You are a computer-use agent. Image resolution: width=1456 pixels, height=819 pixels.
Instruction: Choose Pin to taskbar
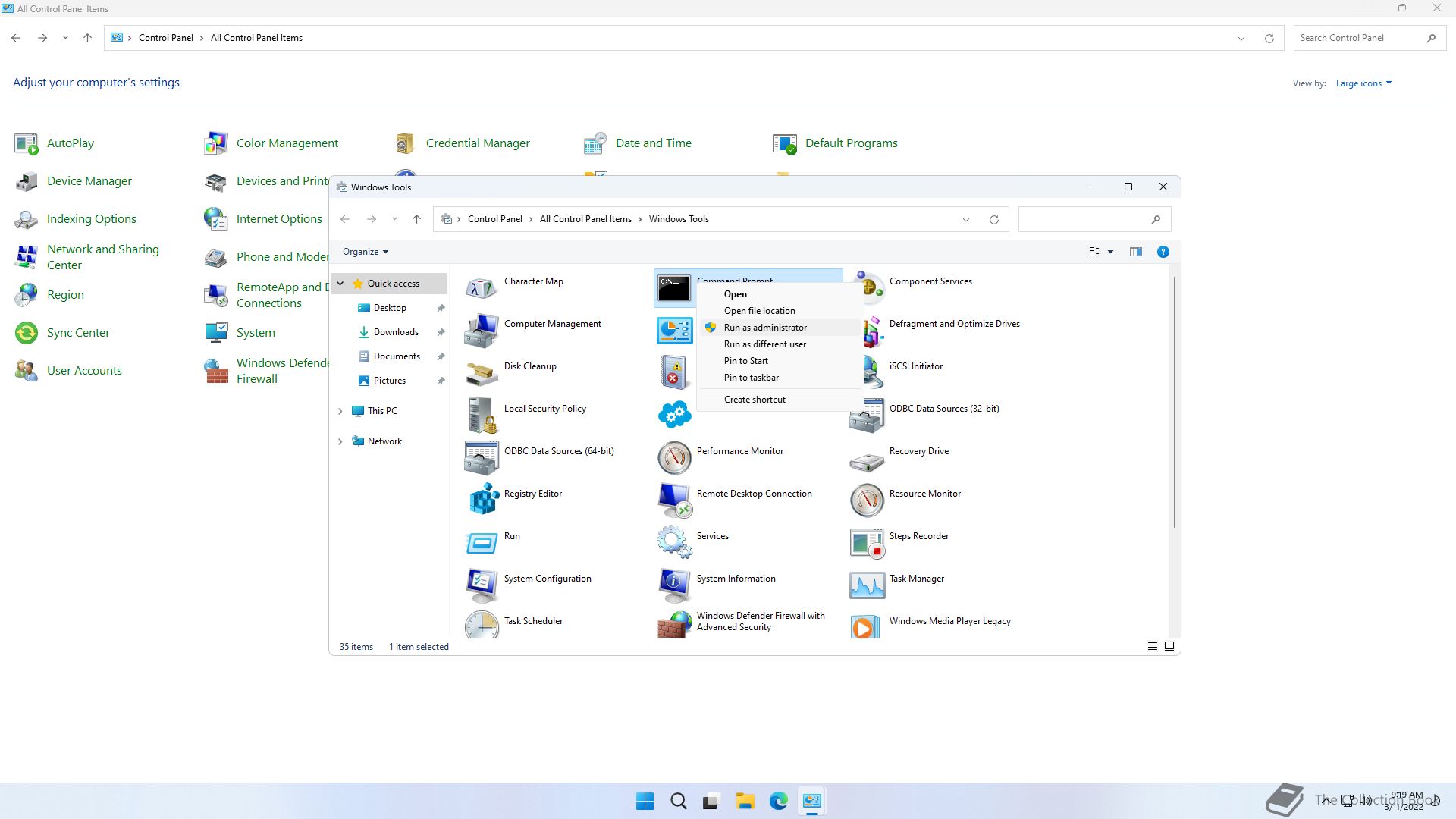coord(780,378)
